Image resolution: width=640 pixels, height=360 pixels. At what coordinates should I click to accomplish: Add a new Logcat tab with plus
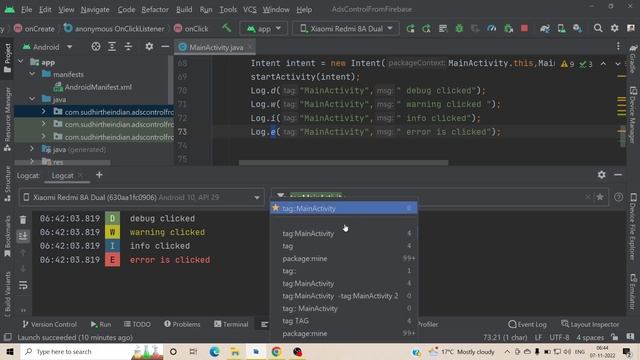click(99, 175)
